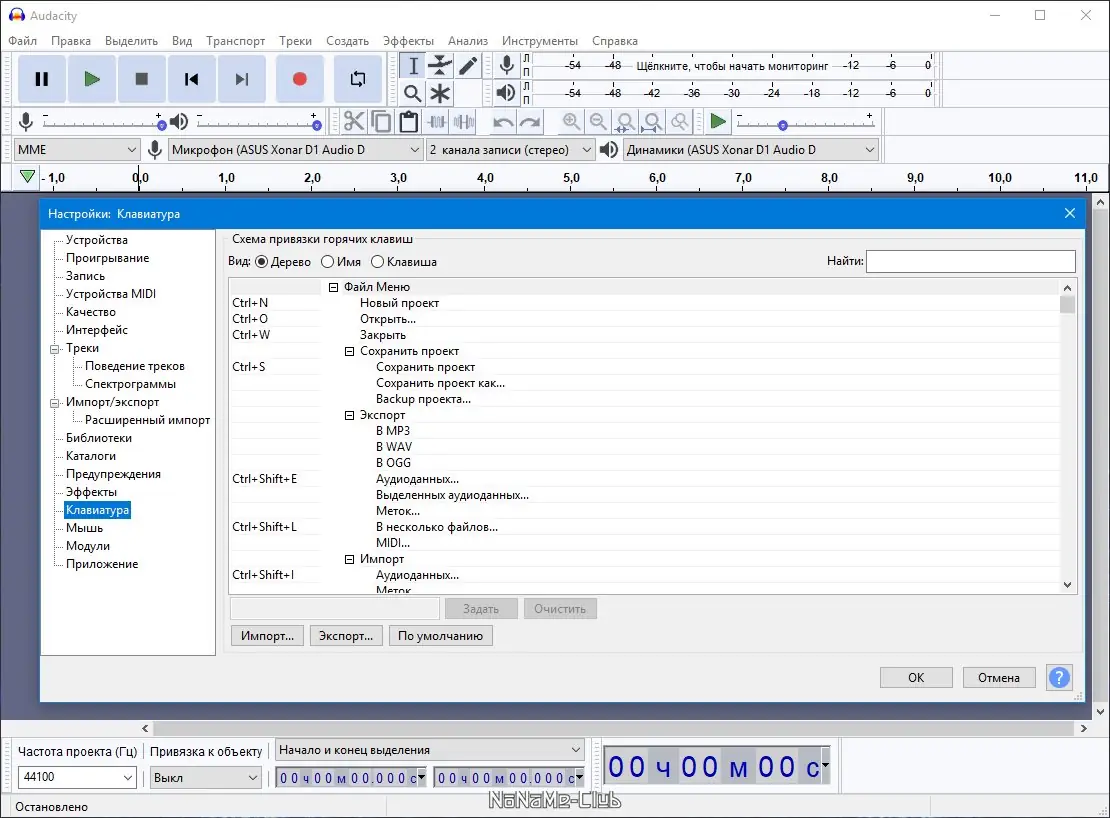Select the 'Дерево' view radio button
1110x818 pixels.
pos(262,262)
